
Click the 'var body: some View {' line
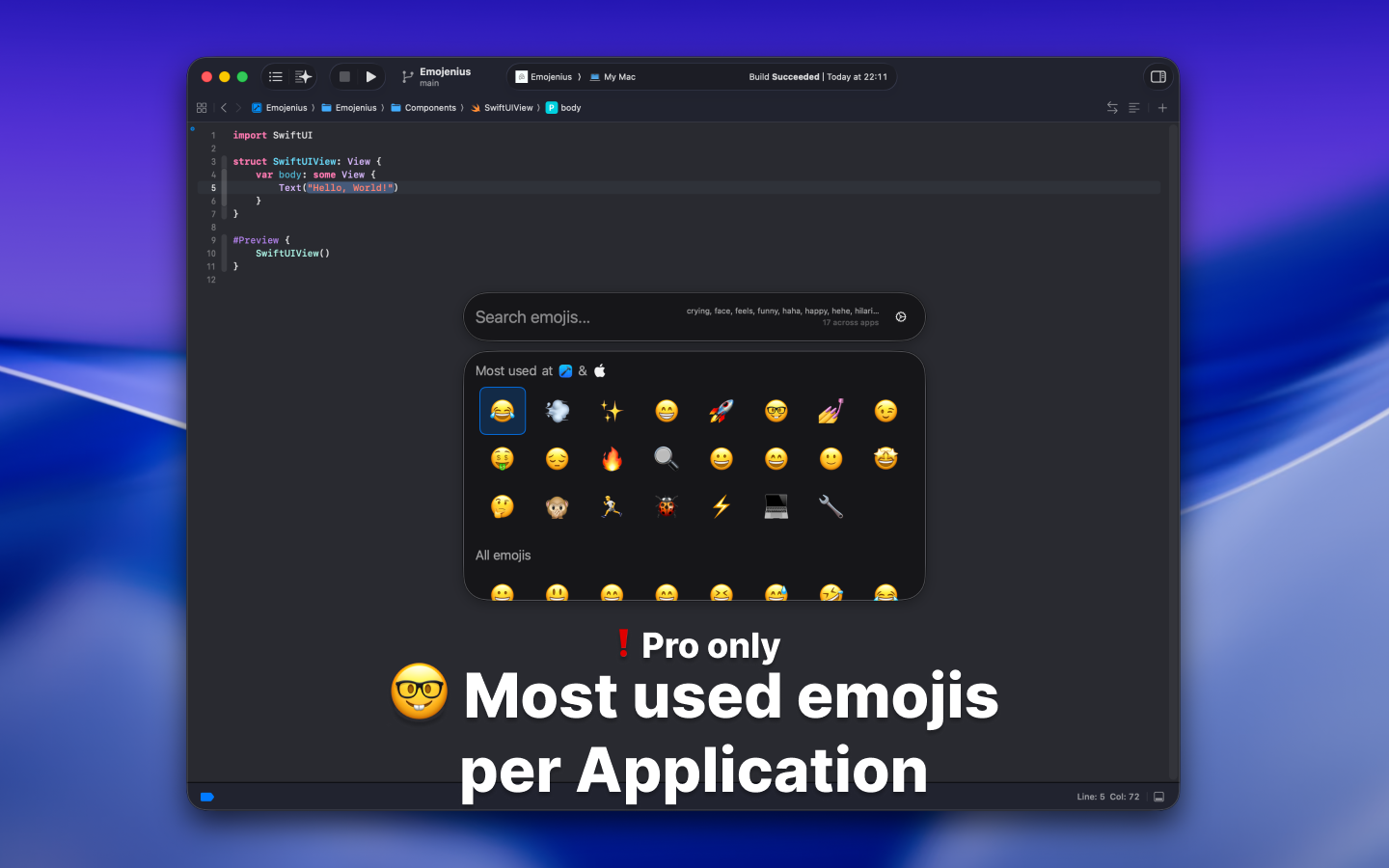point(315,175)
